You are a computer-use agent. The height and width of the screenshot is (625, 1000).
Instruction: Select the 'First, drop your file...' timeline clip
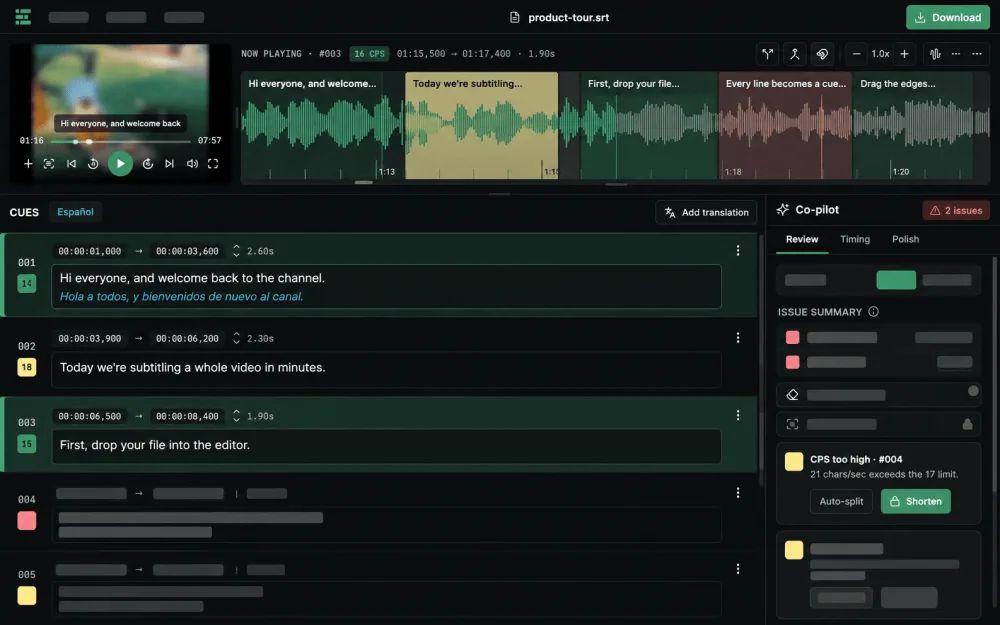pos(649,125)
